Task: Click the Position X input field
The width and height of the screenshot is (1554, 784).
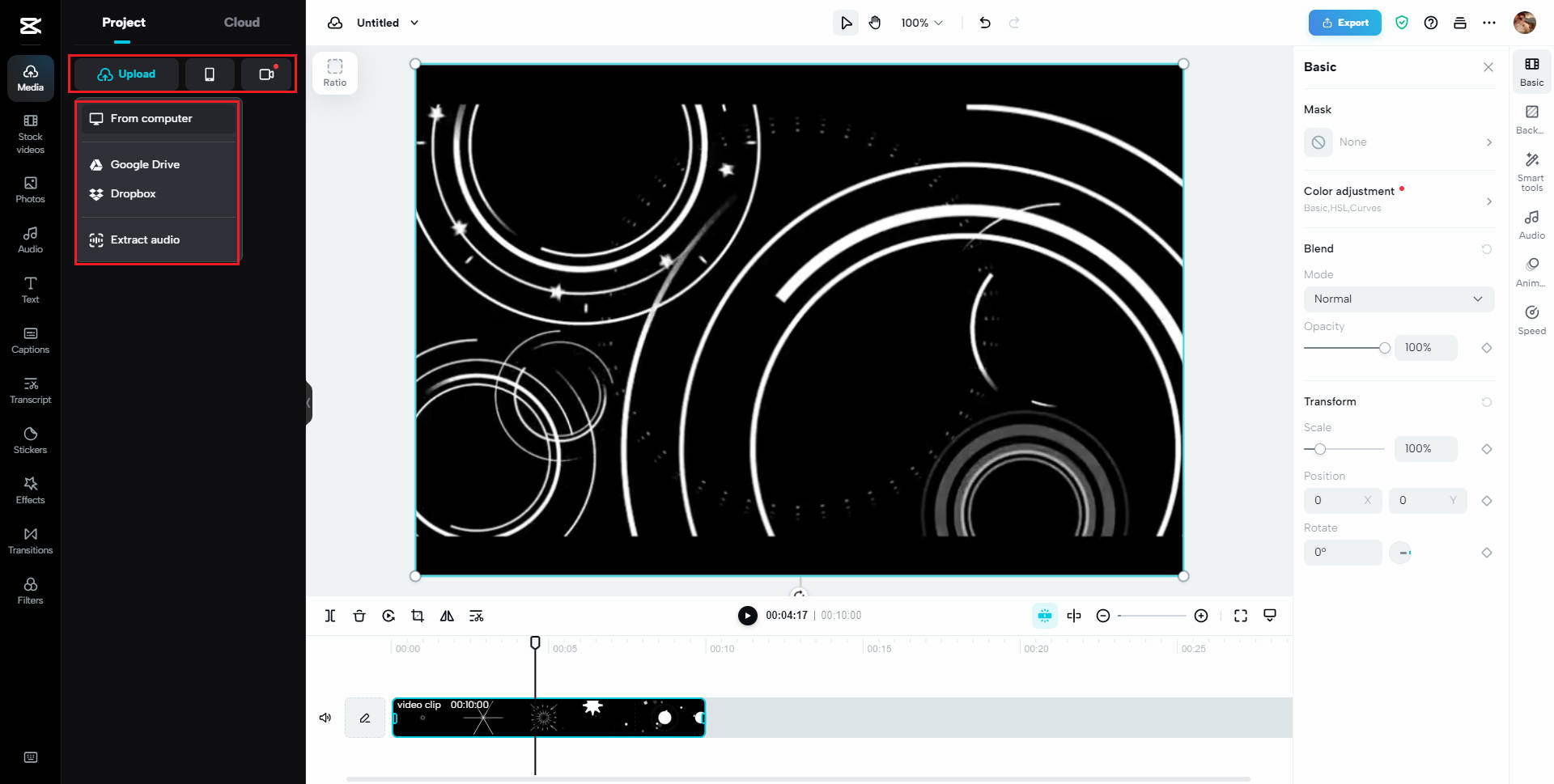Action: [x=1343, y=501]
